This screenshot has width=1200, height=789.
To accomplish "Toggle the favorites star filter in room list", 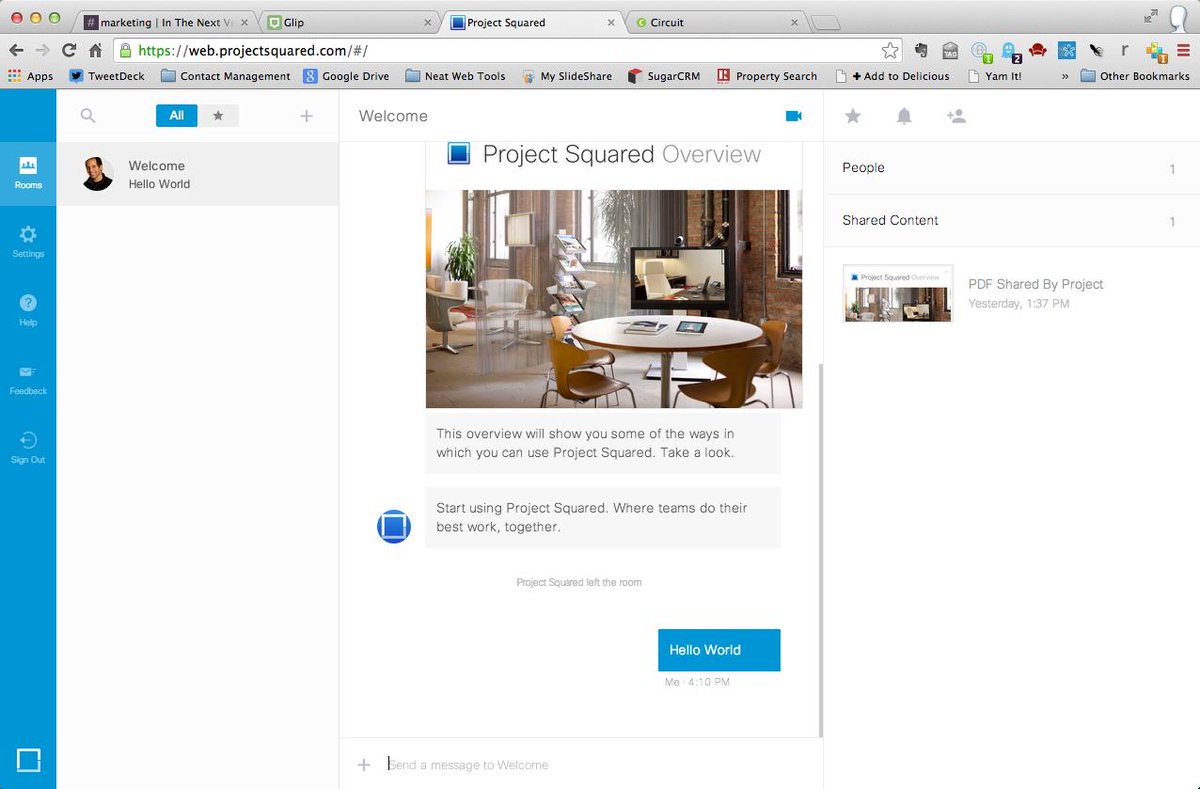I will pos(218,116).
